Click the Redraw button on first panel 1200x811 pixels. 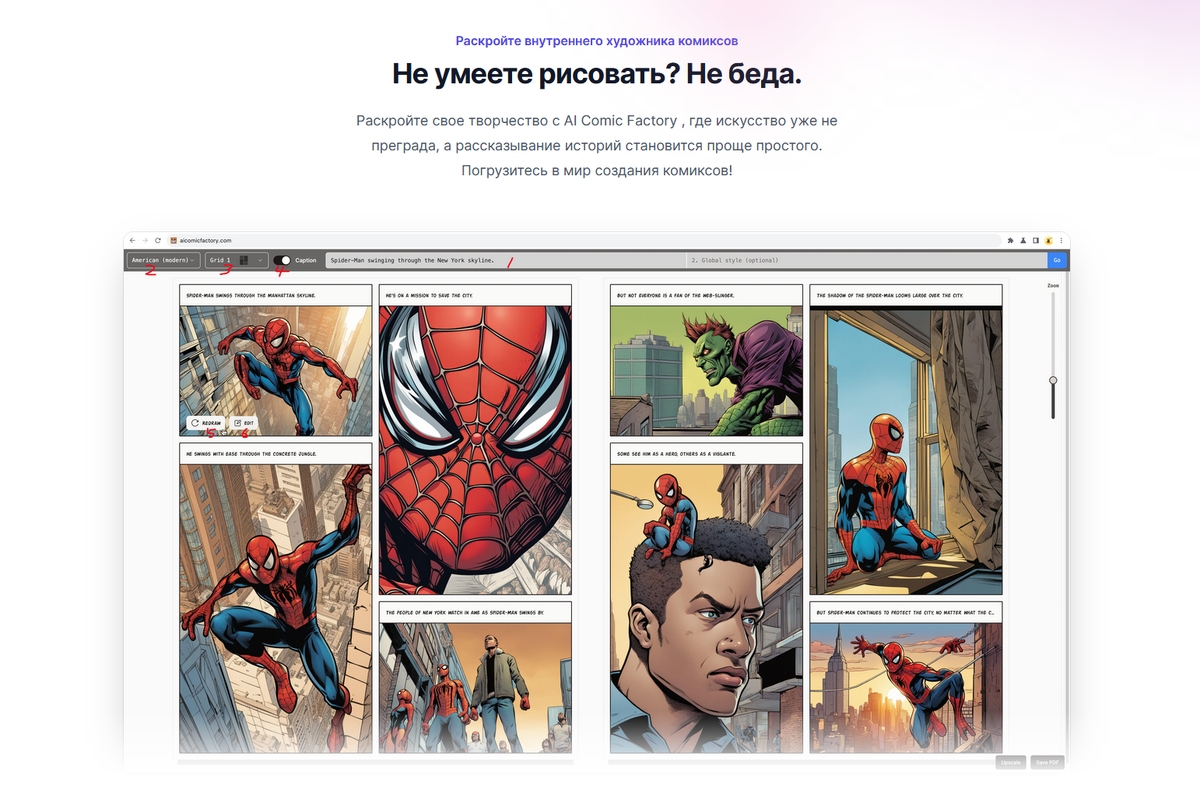pos(206,423)
